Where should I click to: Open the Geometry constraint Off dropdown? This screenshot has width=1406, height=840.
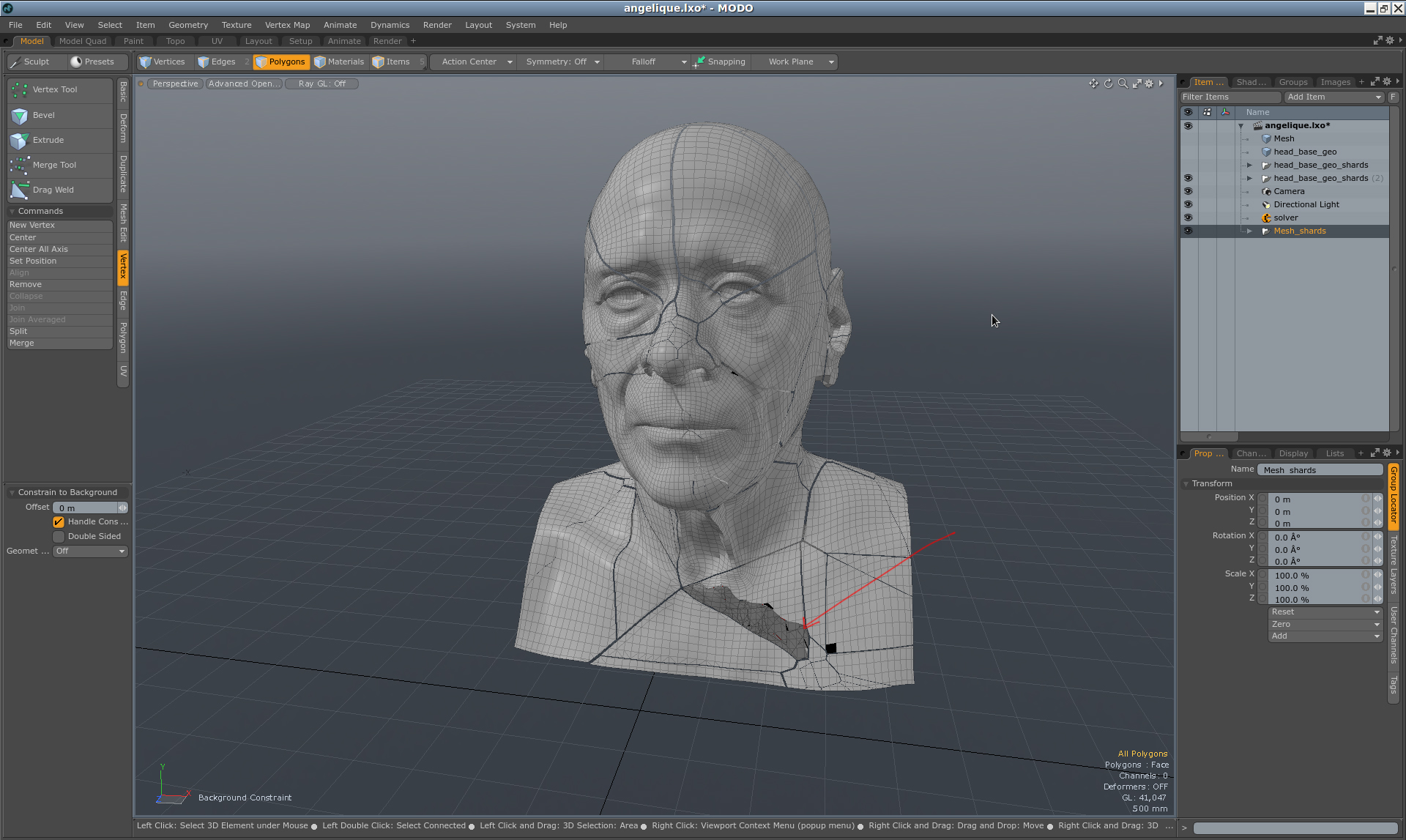pyautogui.click(x=91, y=551)
